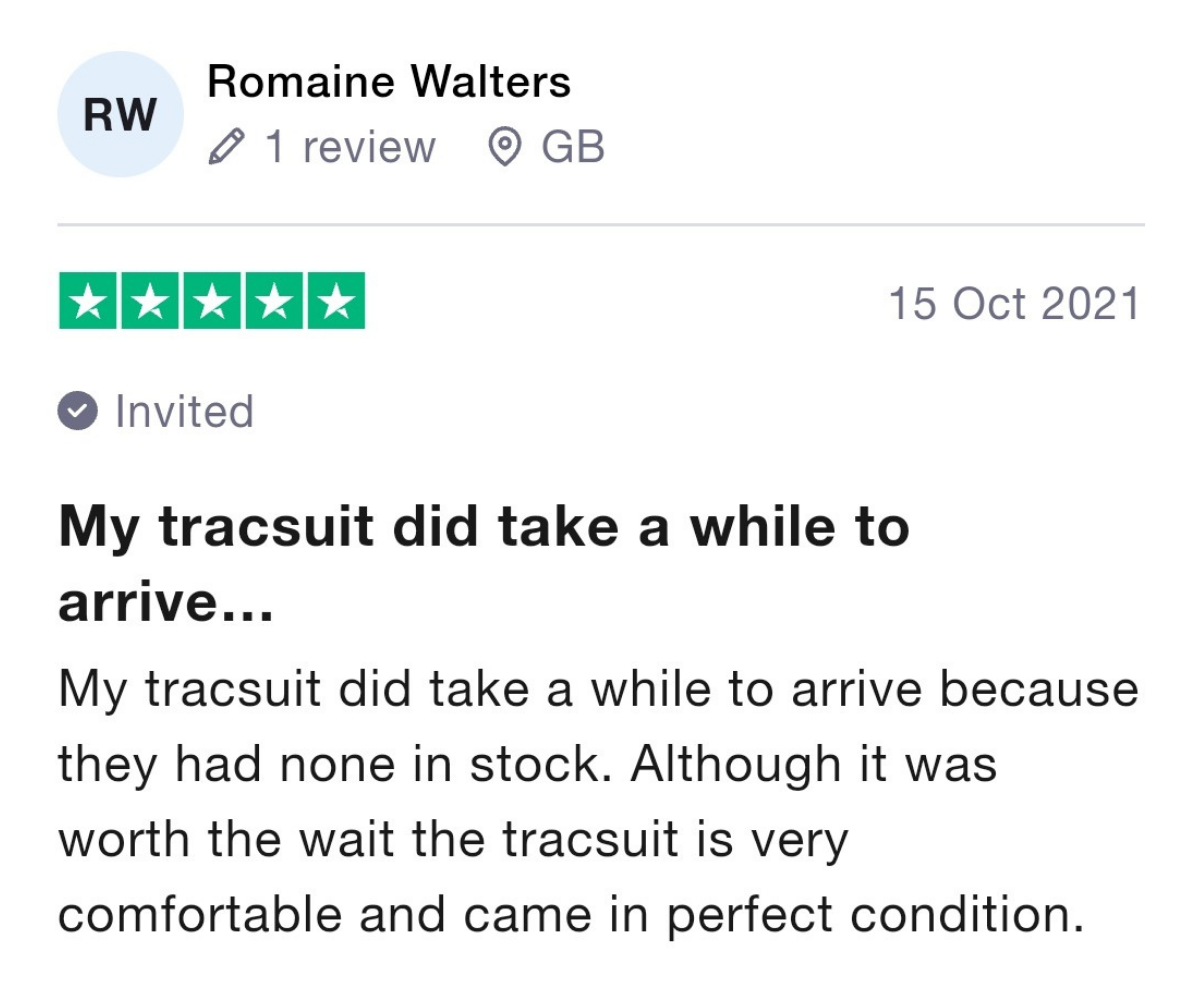
Task: Click the GB country label
Action: 573,148
